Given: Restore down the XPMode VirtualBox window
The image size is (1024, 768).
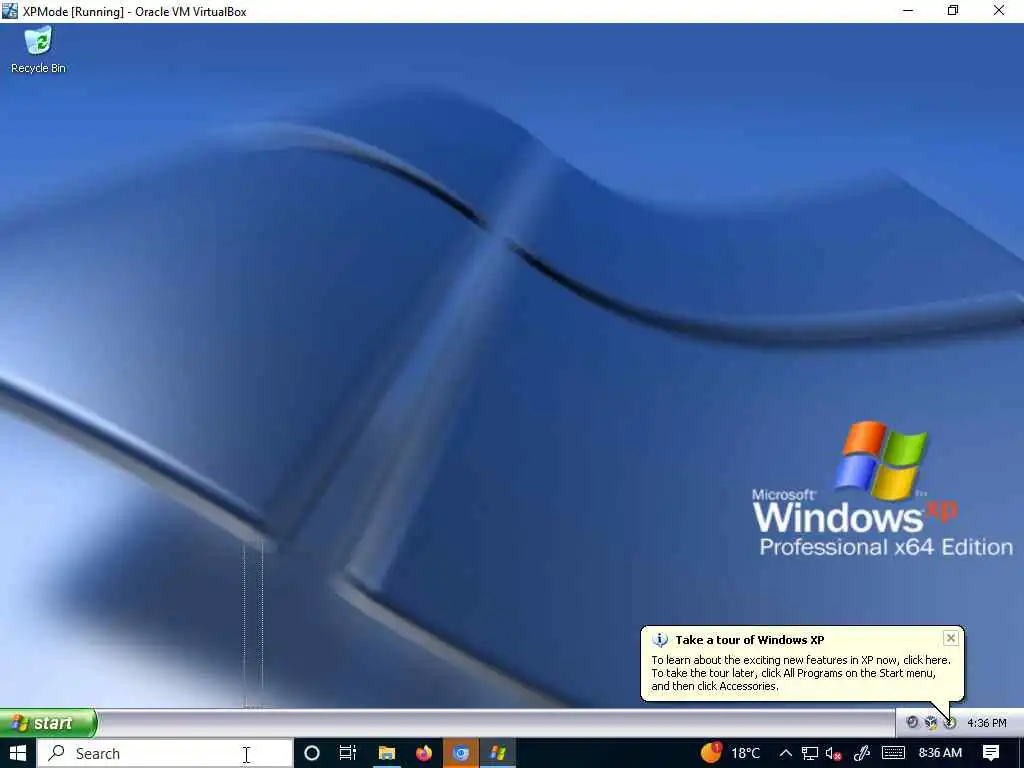Looking at the screenshot, I should (953, 10).
